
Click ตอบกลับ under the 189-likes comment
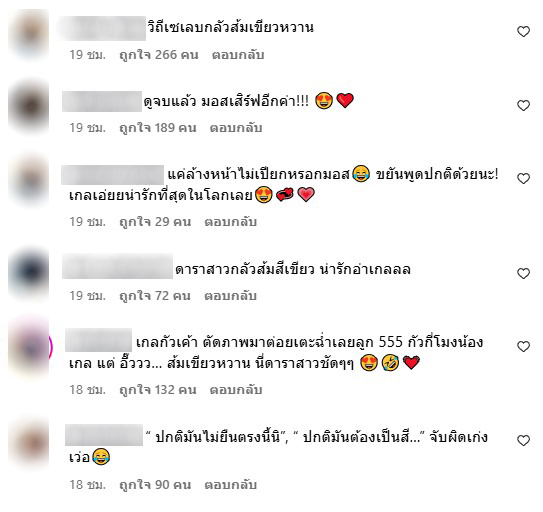click(x=236, y=128)
